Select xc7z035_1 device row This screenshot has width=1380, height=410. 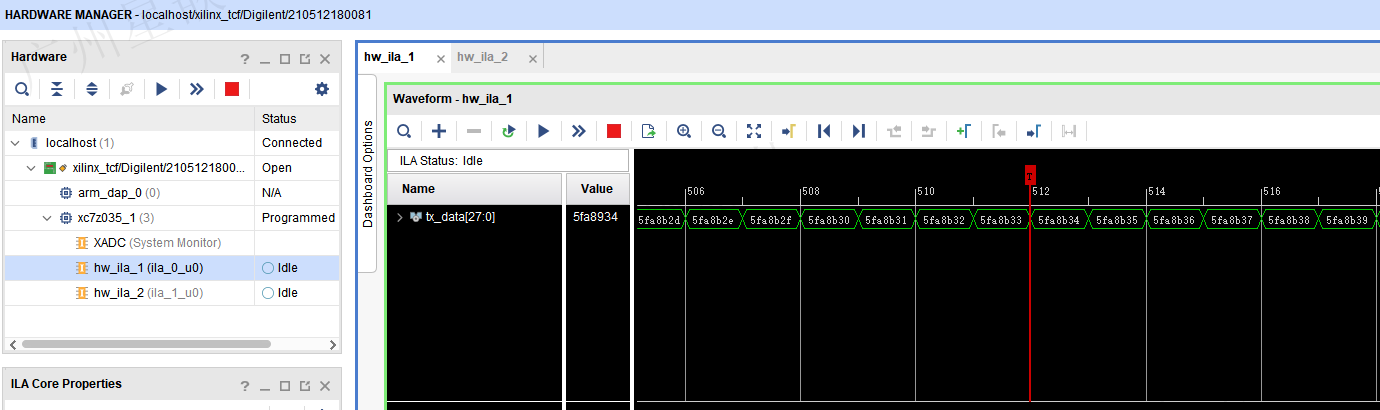(172, 218)
